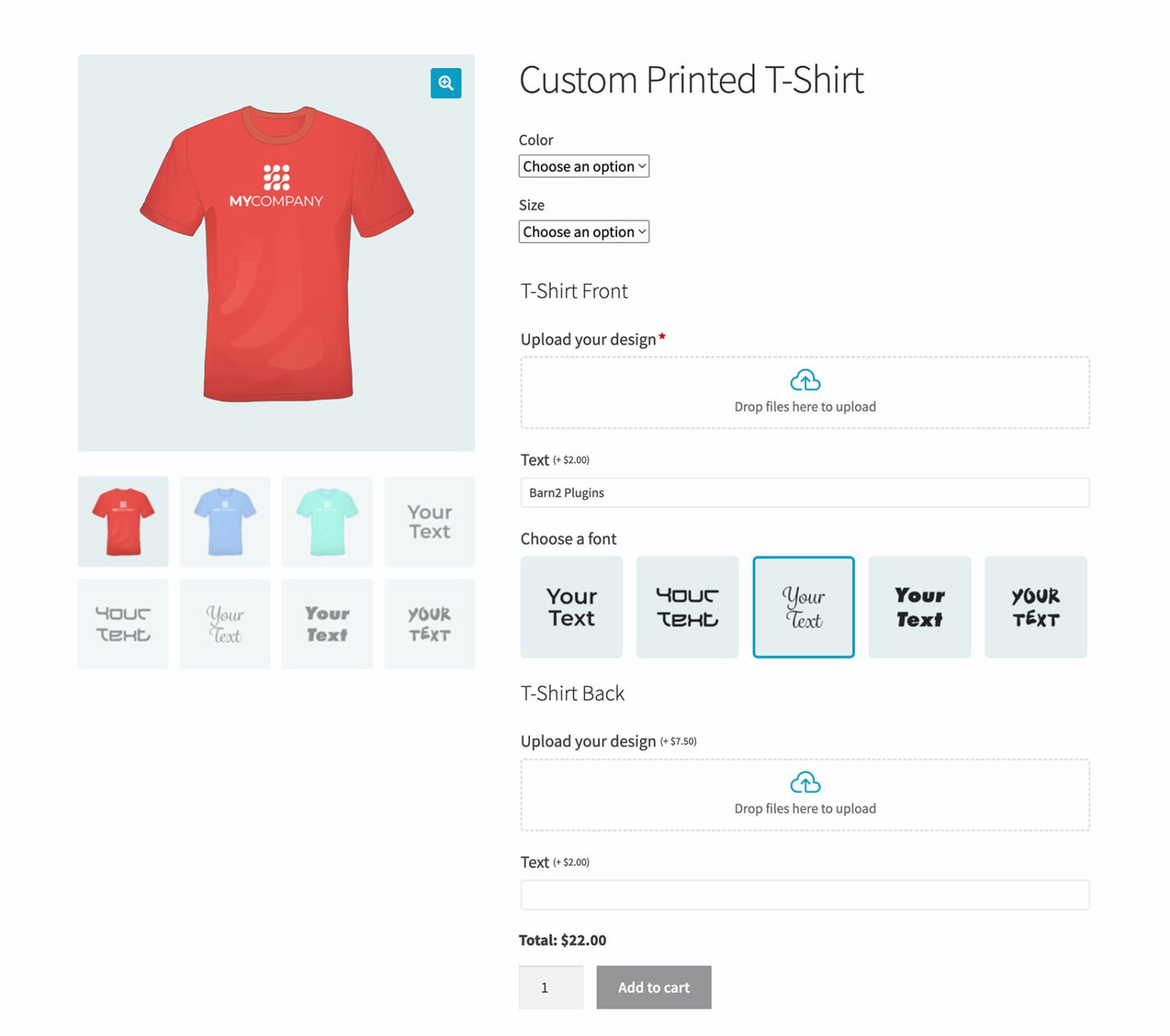Select the handwritten uppercase font style
The image size is (1170, 1036).
tap(1036, 606)
